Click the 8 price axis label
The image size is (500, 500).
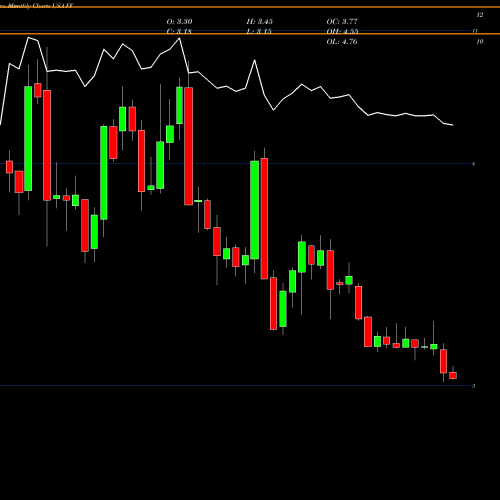point(474,164)
